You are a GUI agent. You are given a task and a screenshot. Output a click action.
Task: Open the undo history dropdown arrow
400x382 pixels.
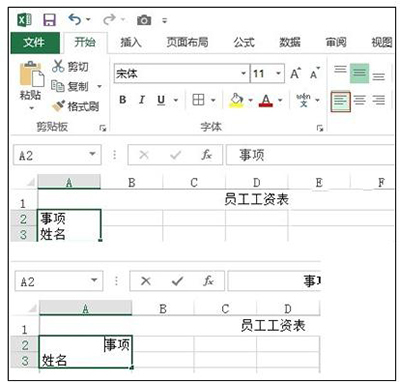(x=88, y=20)
